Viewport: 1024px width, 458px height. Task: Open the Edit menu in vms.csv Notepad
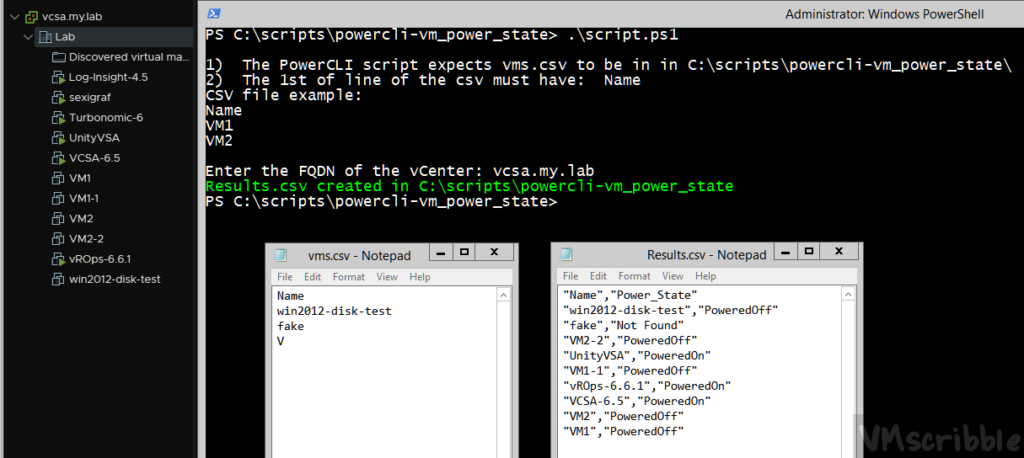tap(313, 276)
